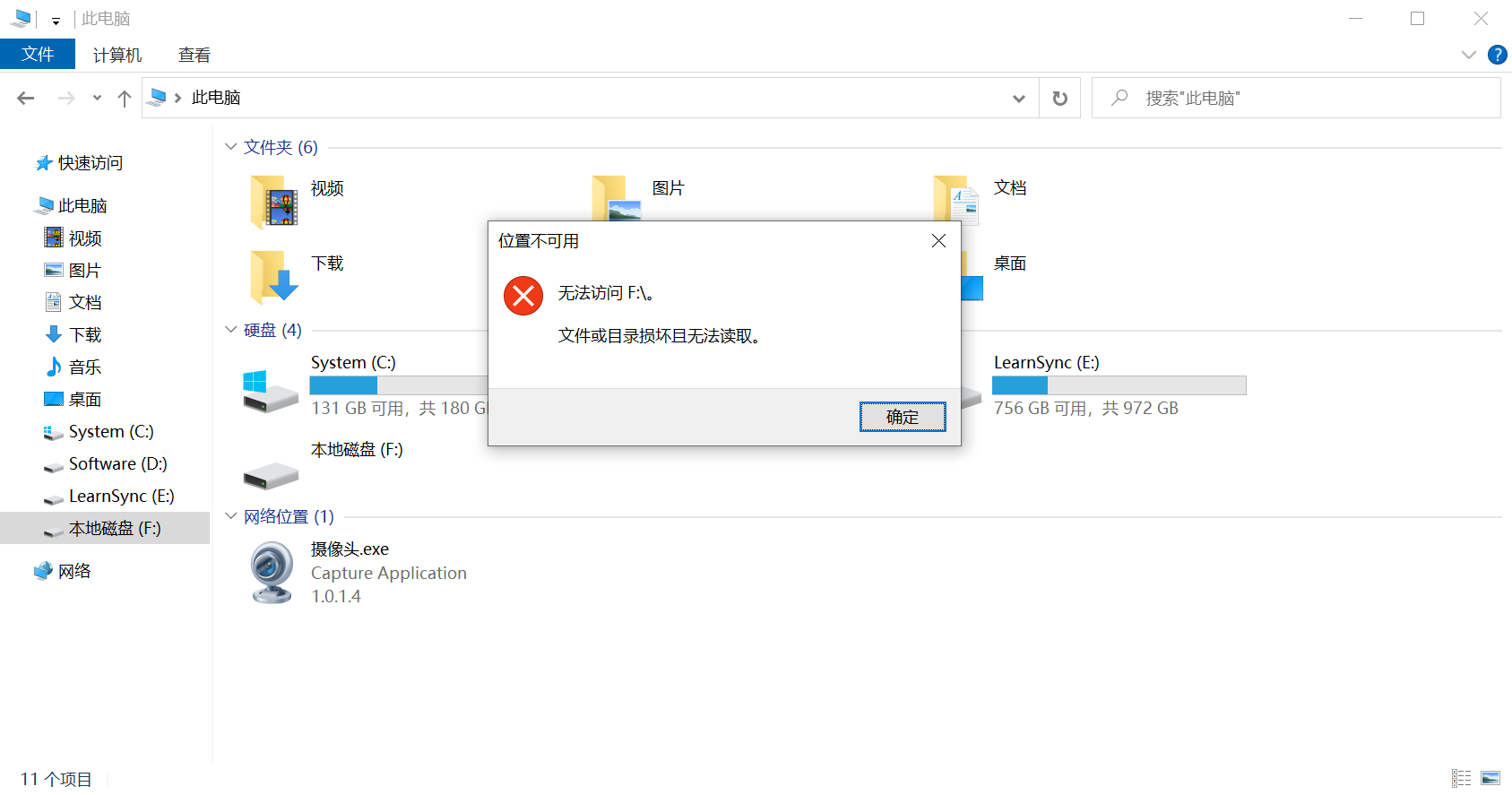Collapse the 网络位置 (1) group

[x=231, y=516]
